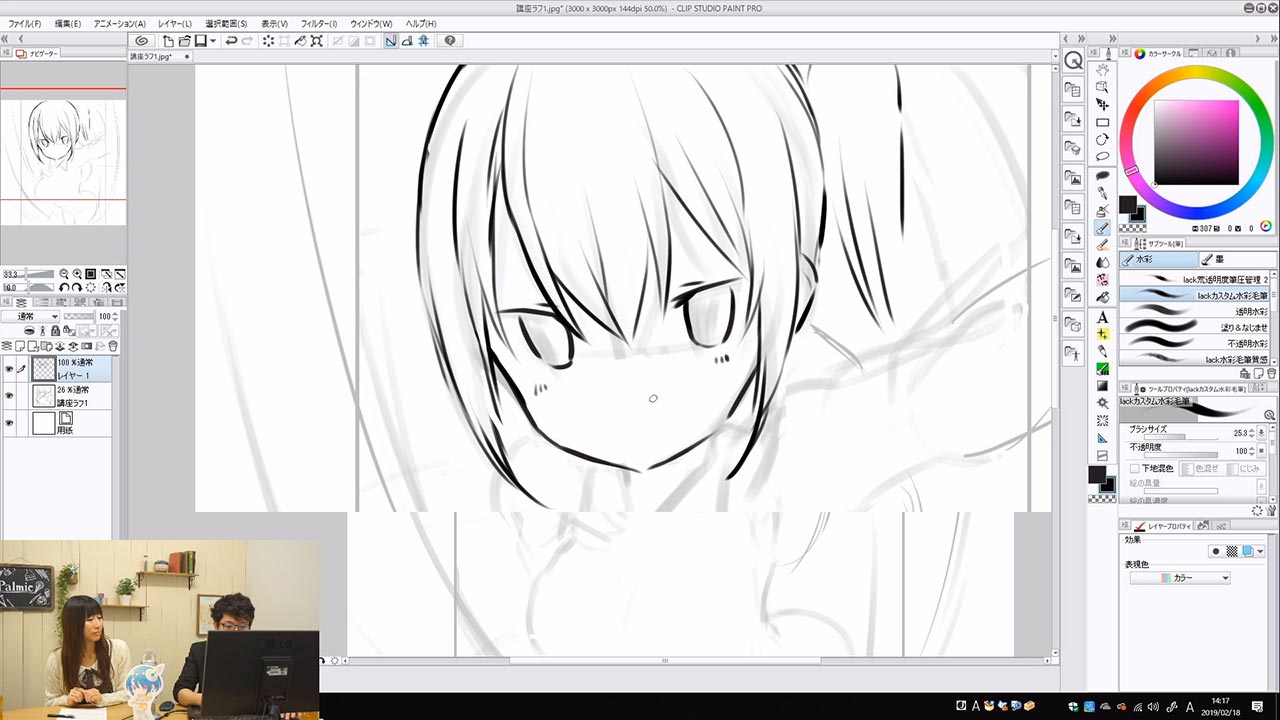
Task: Click the Undo arrow in the command bar
Action: tap(231, 41)
